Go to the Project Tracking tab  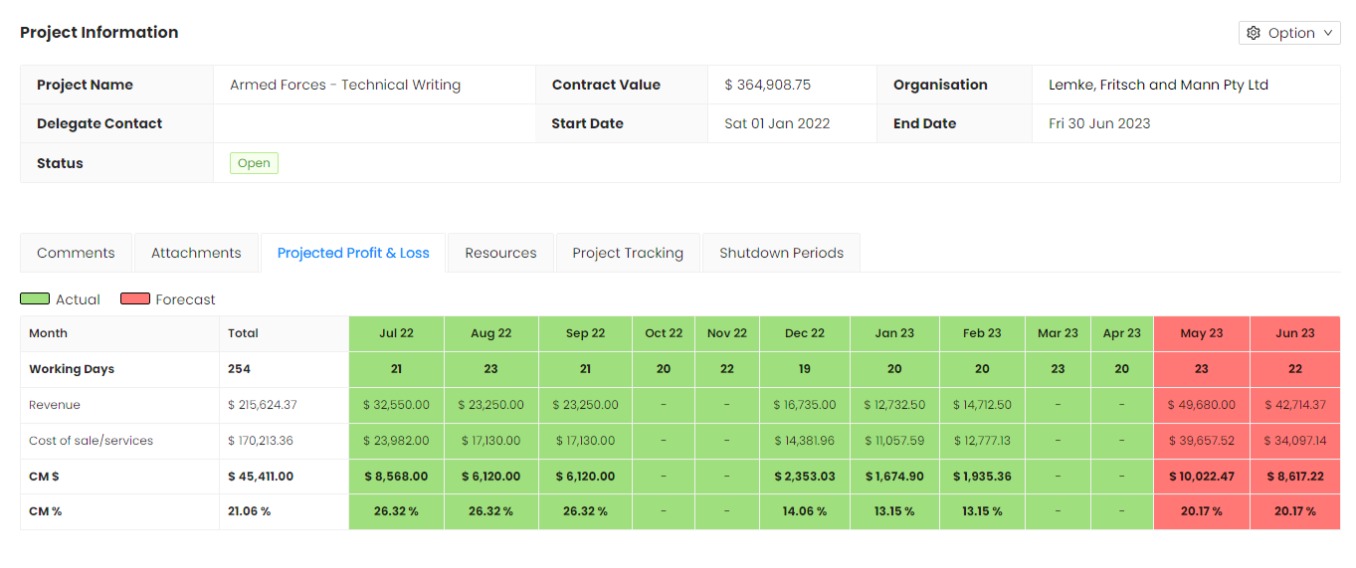click(x=627, y=253)
